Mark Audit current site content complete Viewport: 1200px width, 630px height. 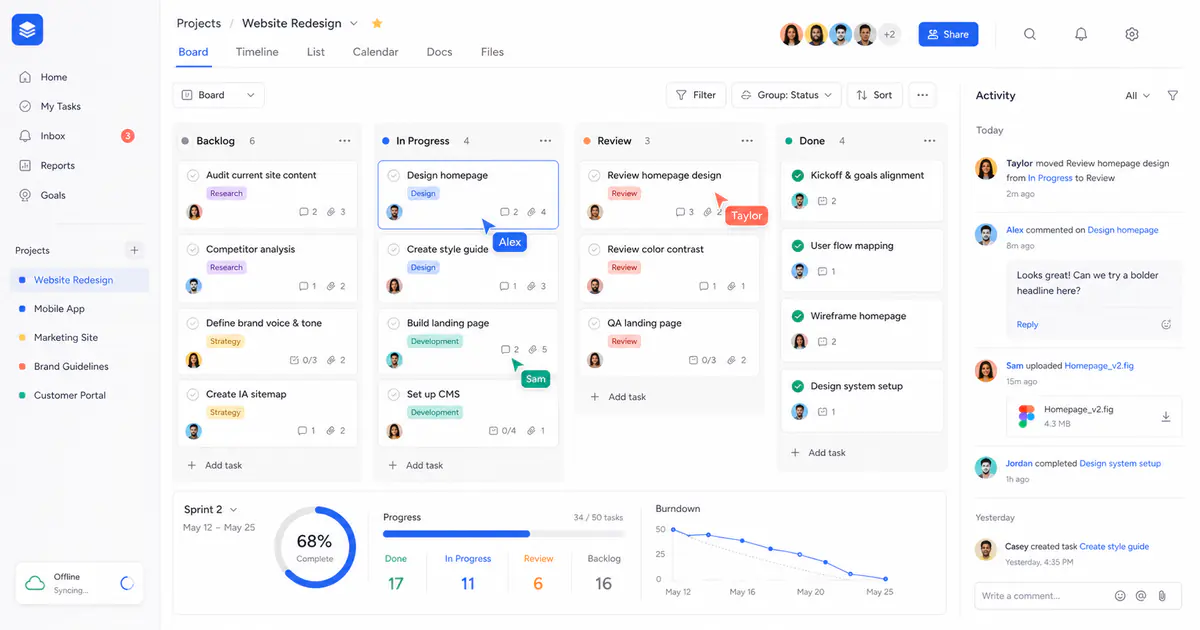(193, 175)
